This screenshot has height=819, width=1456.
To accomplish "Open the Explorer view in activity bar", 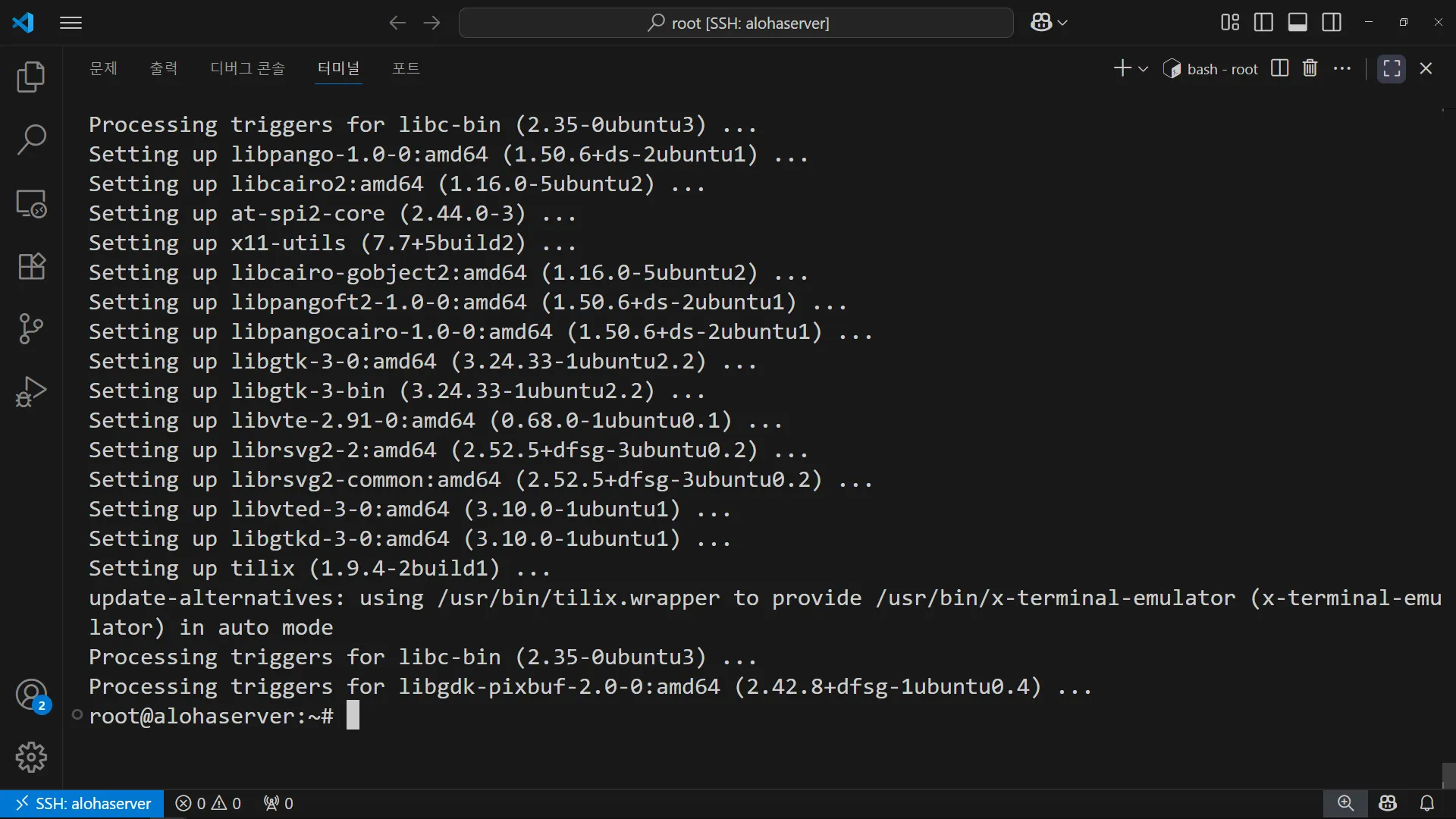I will coord(31,77).
